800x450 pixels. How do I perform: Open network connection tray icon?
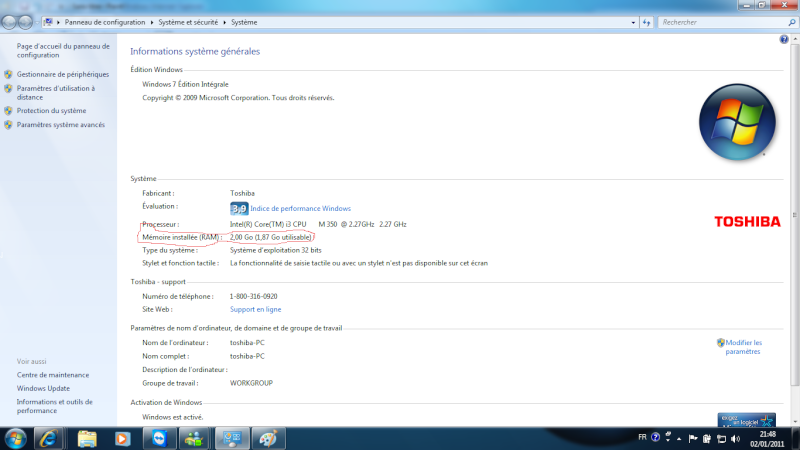pos(721,439)
